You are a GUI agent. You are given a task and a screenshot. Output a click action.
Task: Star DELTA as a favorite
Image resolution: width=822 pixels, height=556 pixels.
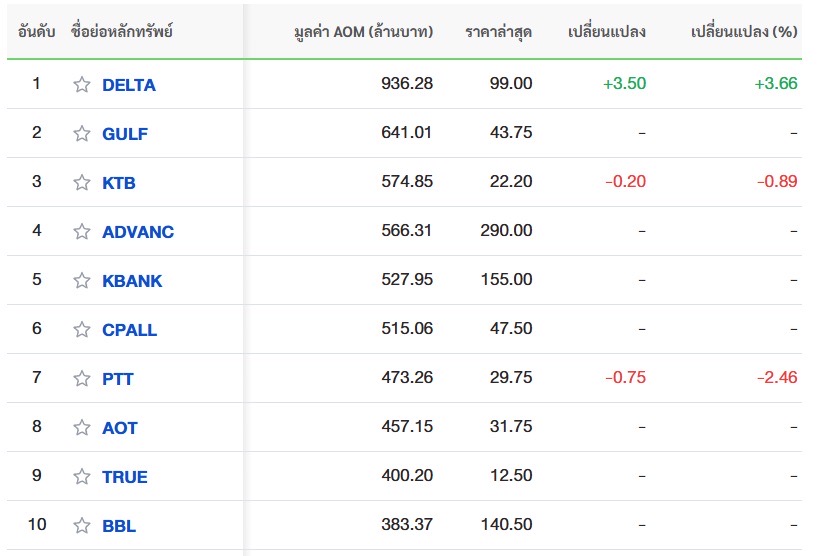[81, 84]
